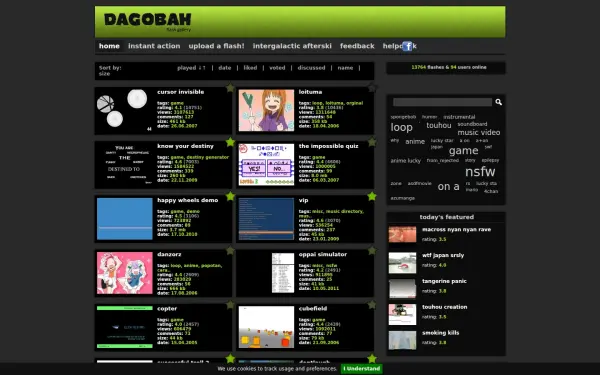Sort flashes by size
The height and width of the screenshot is (375, 600).
(x=104, y=73)
